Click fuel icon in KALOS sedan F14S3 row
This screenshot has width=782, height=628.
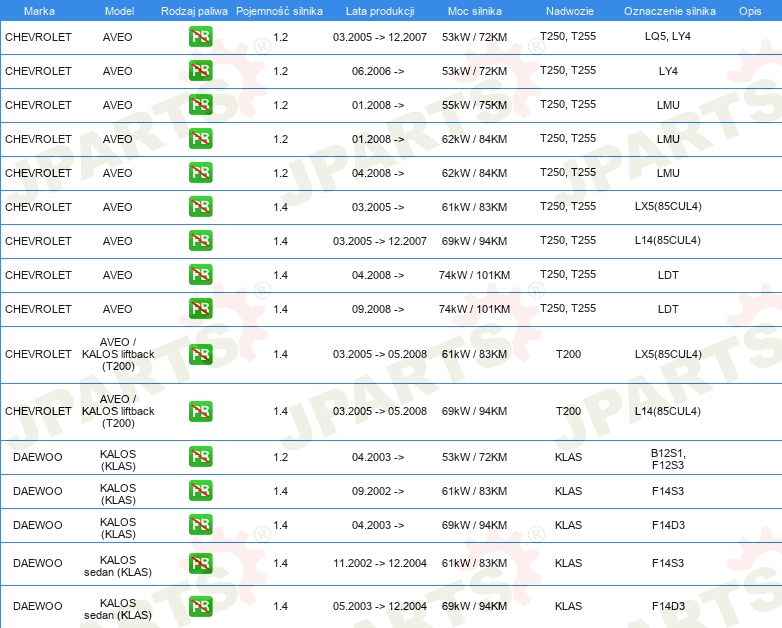click(x=200, y=563)
